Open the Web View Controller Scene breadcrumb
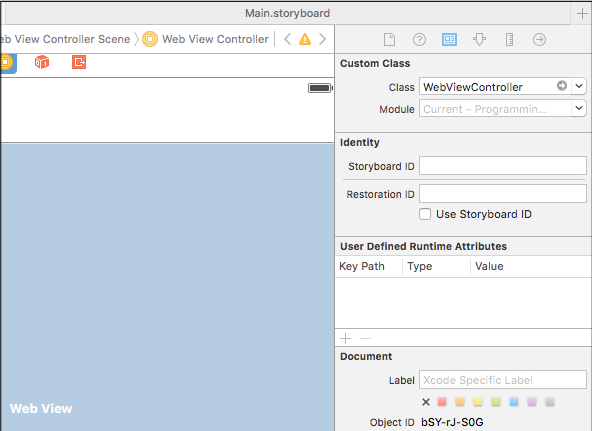 [x=65, y=39]
